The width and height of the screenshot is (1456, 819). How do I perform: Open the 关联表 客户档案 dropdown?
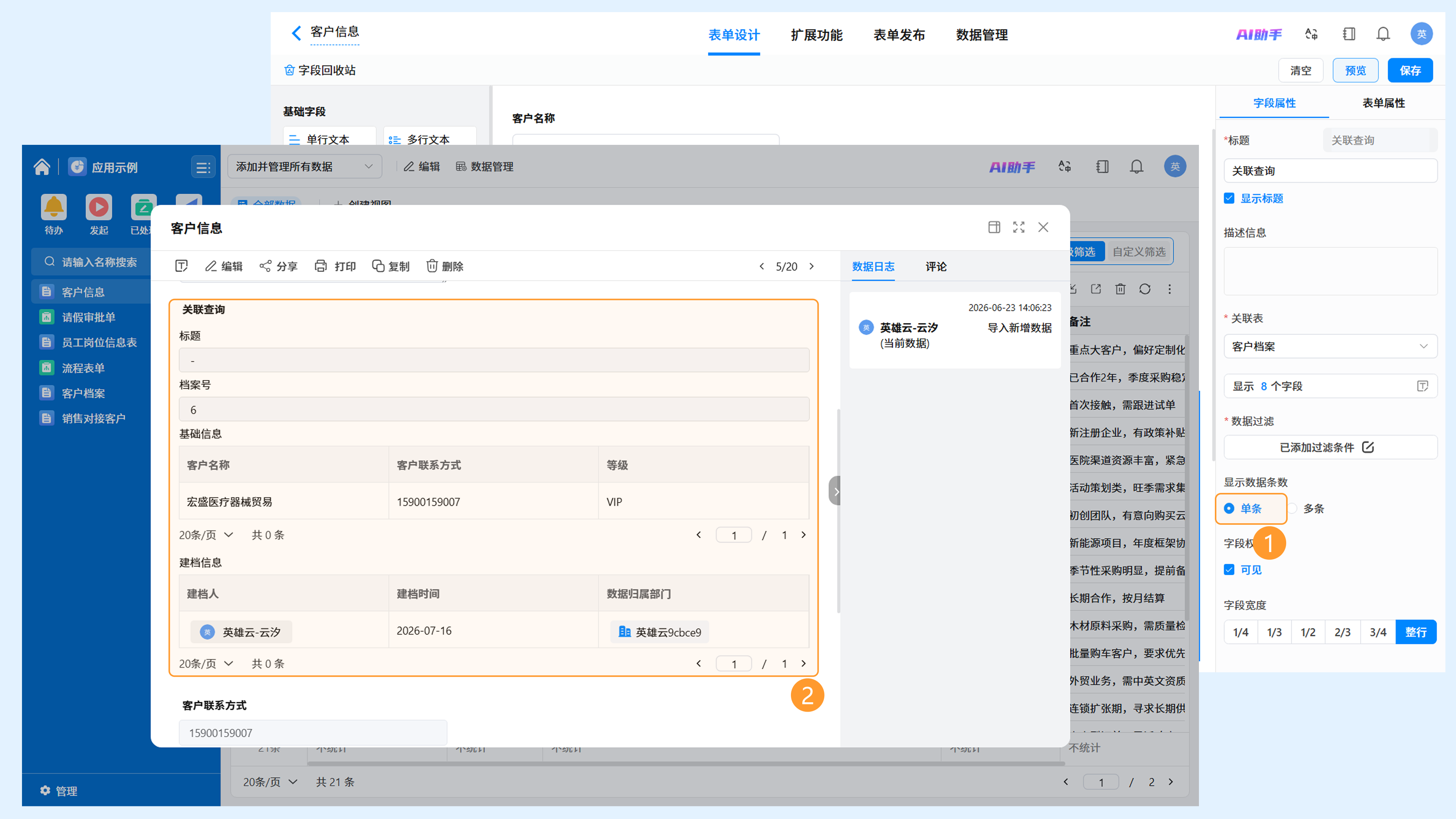click(x=1330, y=347)
